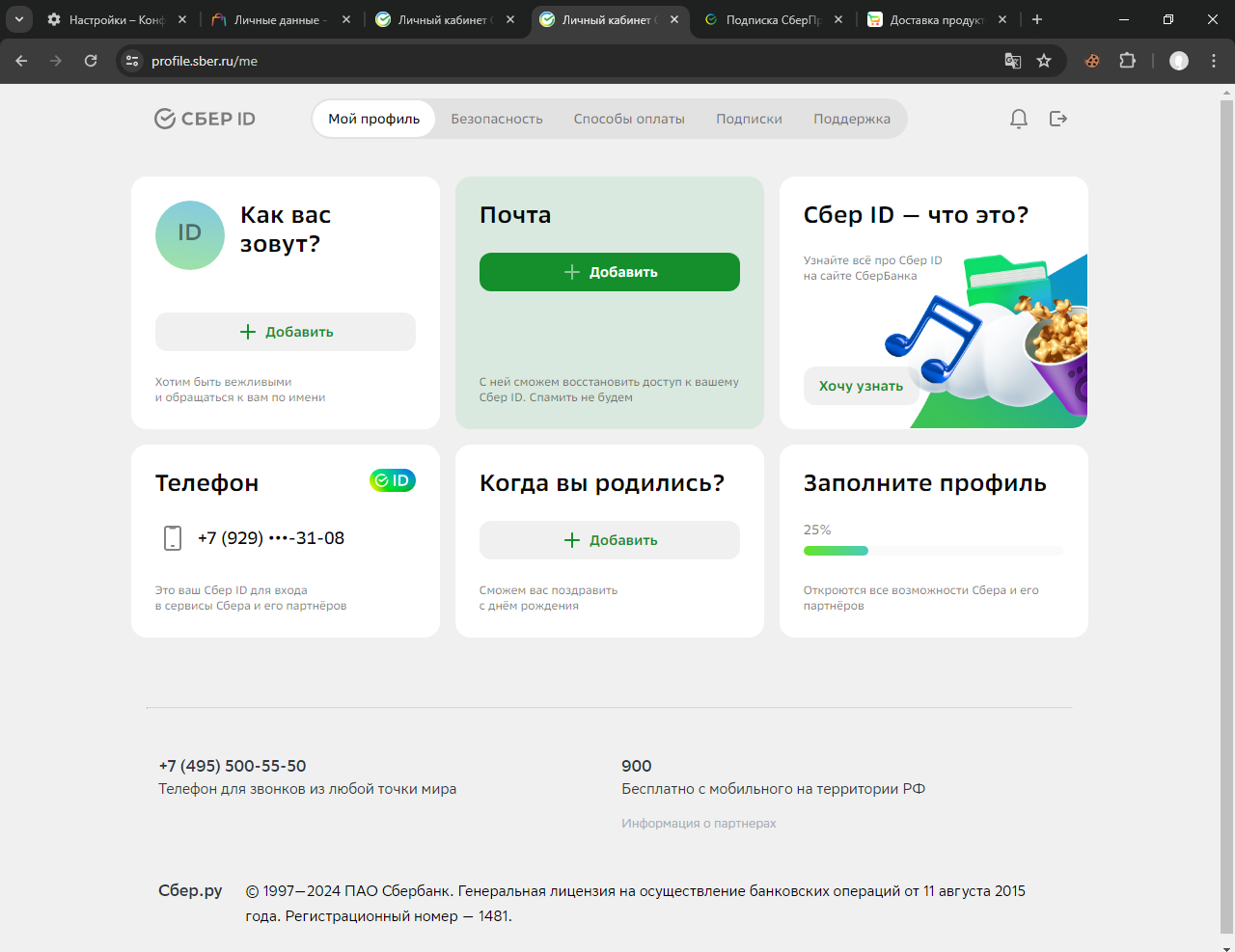Open the Безопасность section
Image resolution: width=1235 pixels, height=952 pixels.
pos(497,119)
